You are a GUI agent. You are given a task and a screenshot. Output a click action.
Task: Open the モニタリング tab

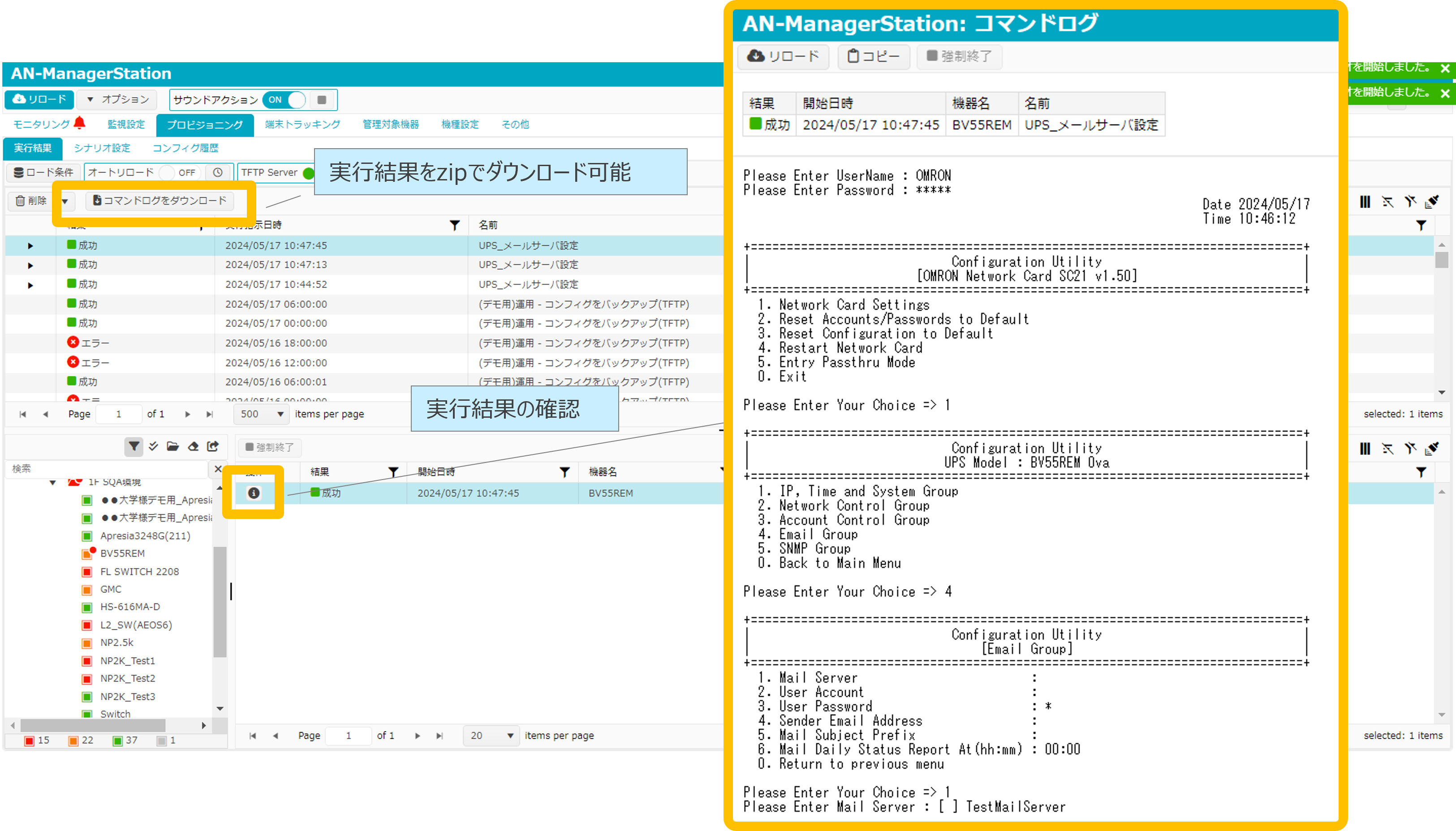(x=41, y=124)
